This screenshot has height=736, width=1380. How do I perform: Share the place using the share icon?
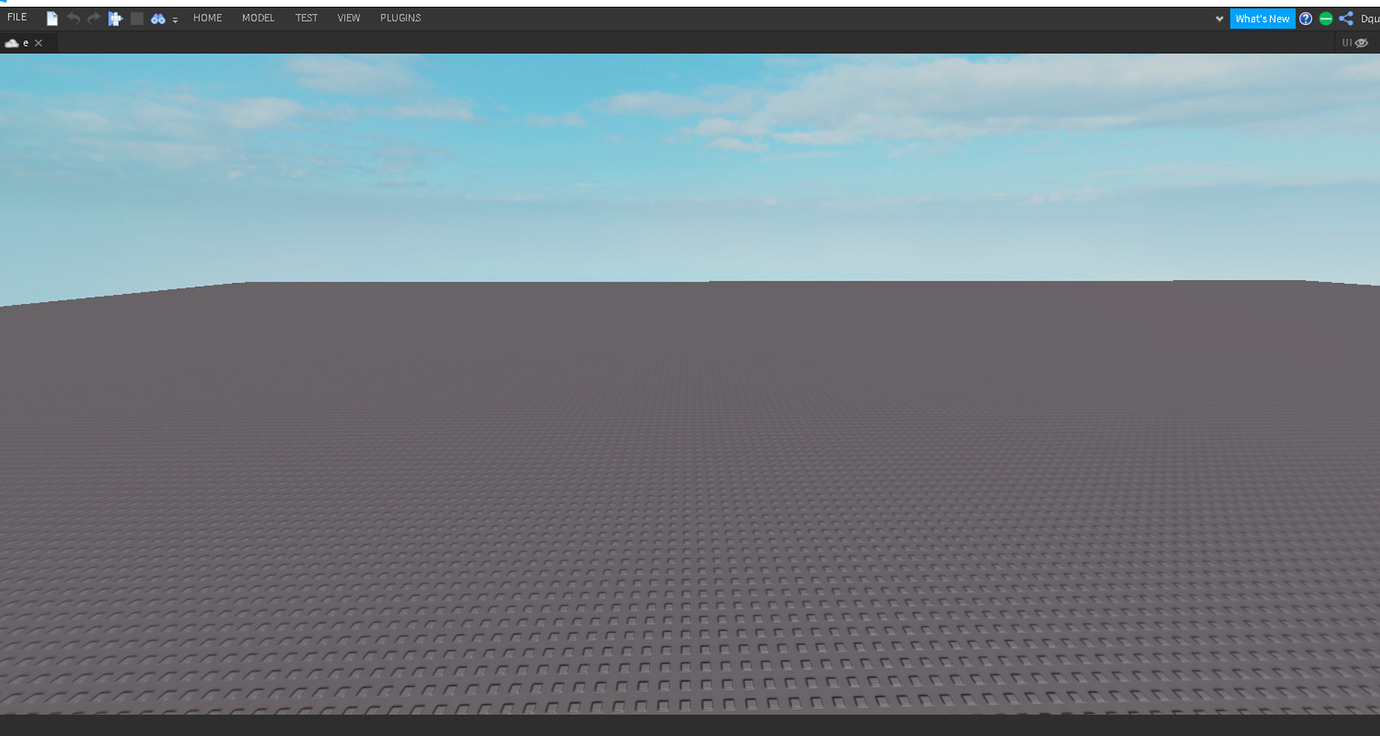coord(1344,18)
